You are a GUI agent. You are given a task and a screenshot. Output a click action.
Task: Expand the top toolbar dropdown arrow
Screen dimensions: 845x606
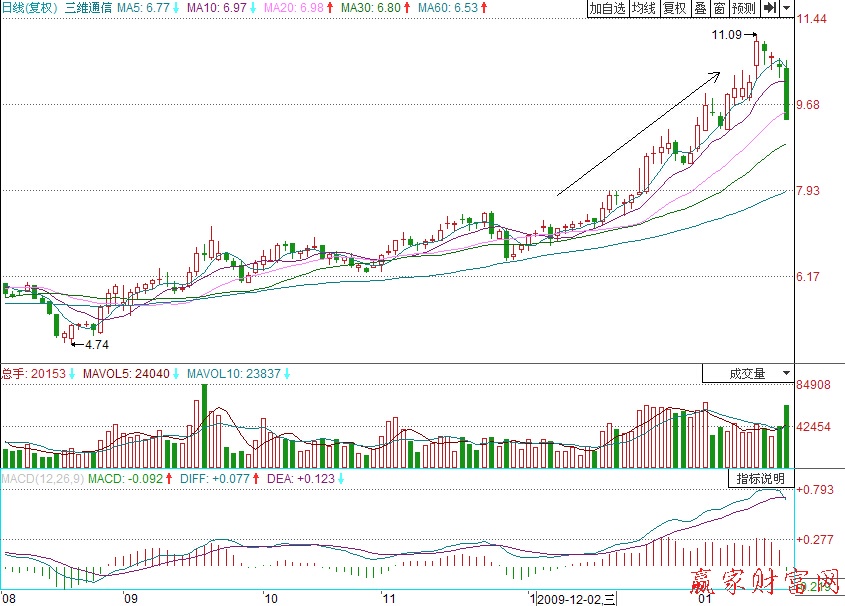click(x=787, y=8)
